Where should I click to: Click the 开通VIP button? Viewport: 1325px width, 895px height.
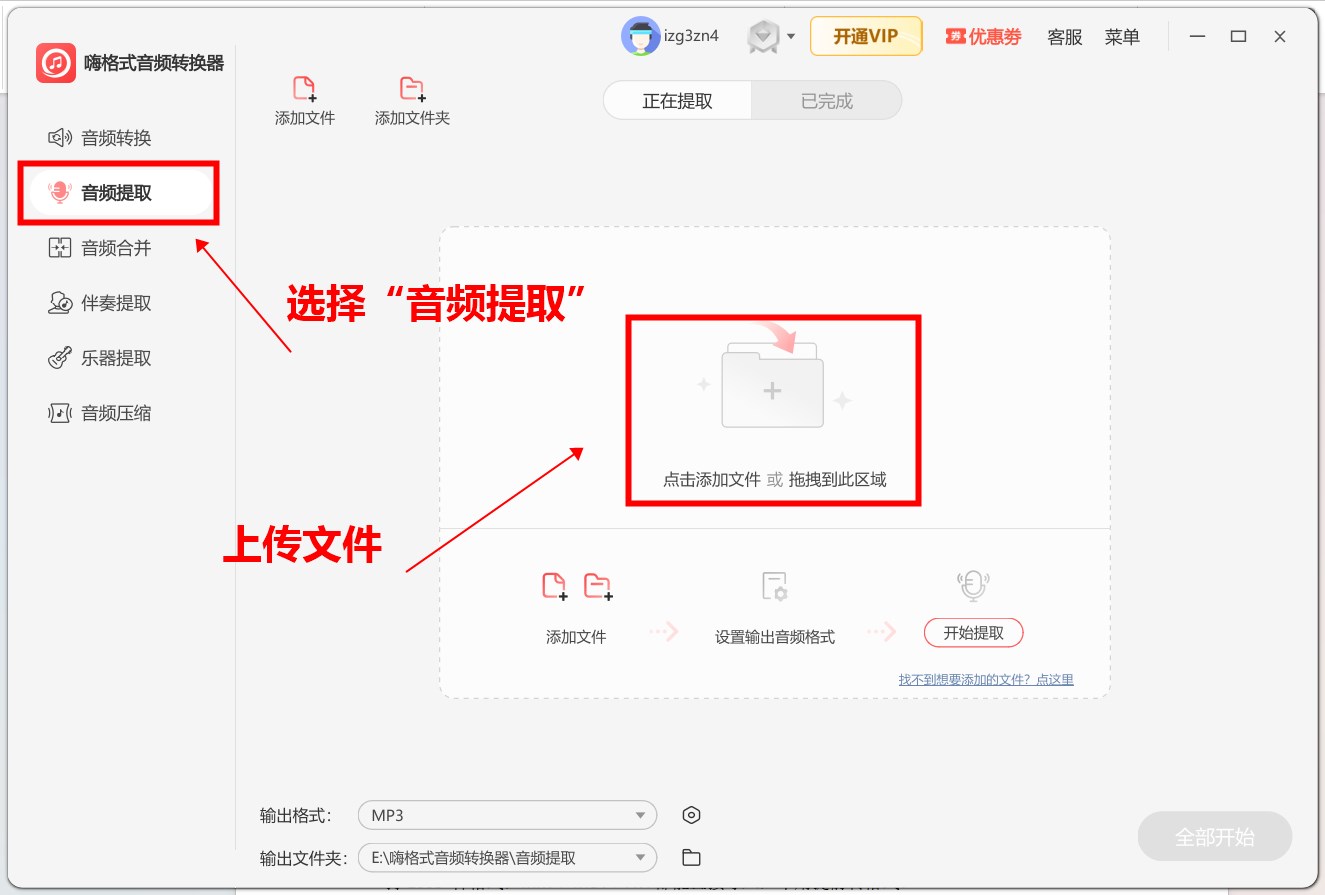[866, 37]
